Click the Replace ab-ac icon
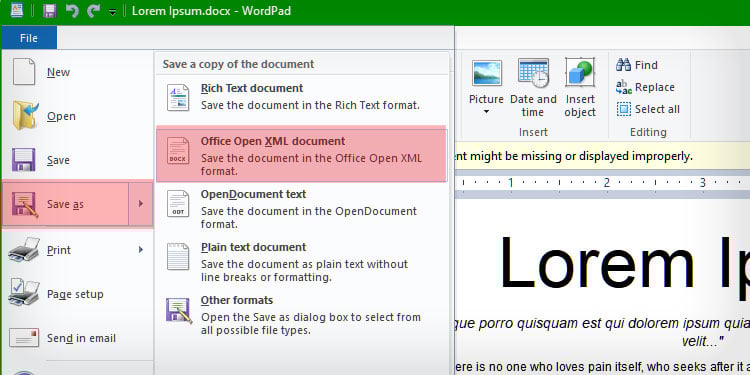 click(x=624, y=87)
